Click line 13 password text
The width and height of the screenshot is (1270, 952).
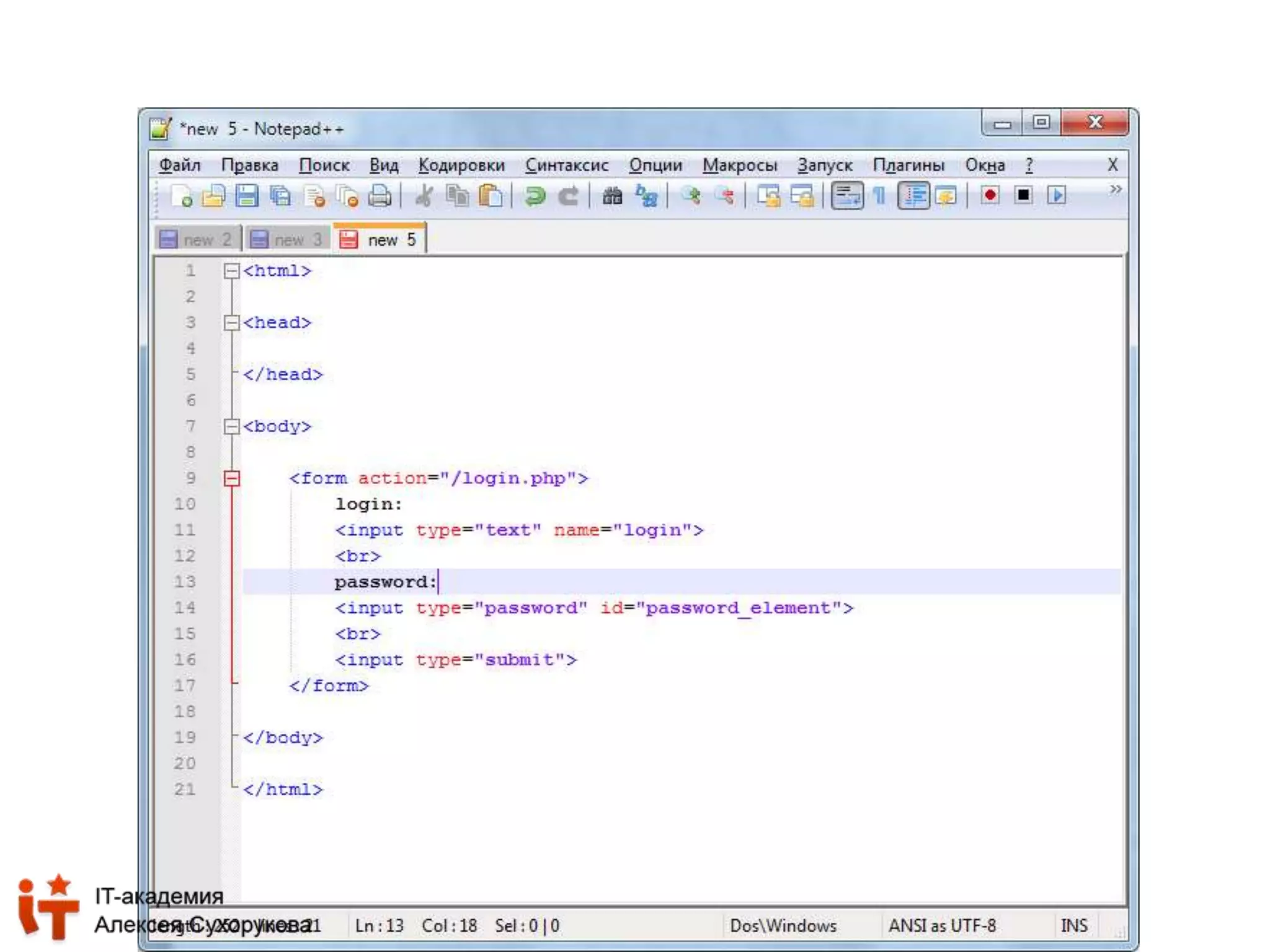[384, 582]
